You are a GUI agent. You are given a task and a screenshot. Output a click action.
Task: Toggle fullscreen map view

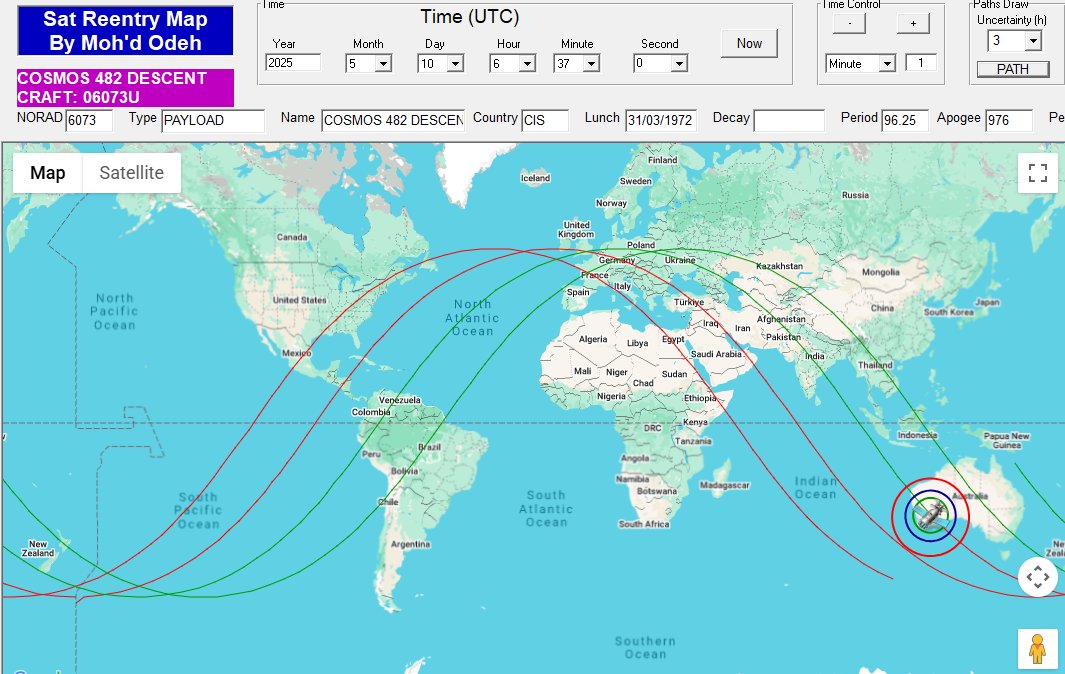(1037, 172)
